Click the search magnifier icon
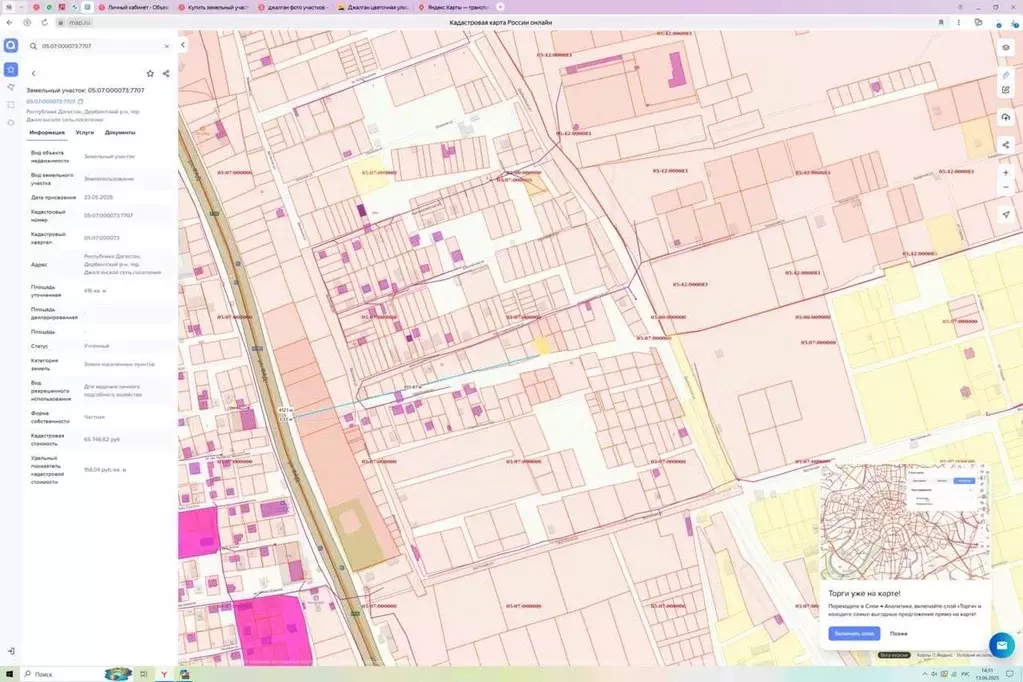The image size is (1023, 682). coord(33,46)
